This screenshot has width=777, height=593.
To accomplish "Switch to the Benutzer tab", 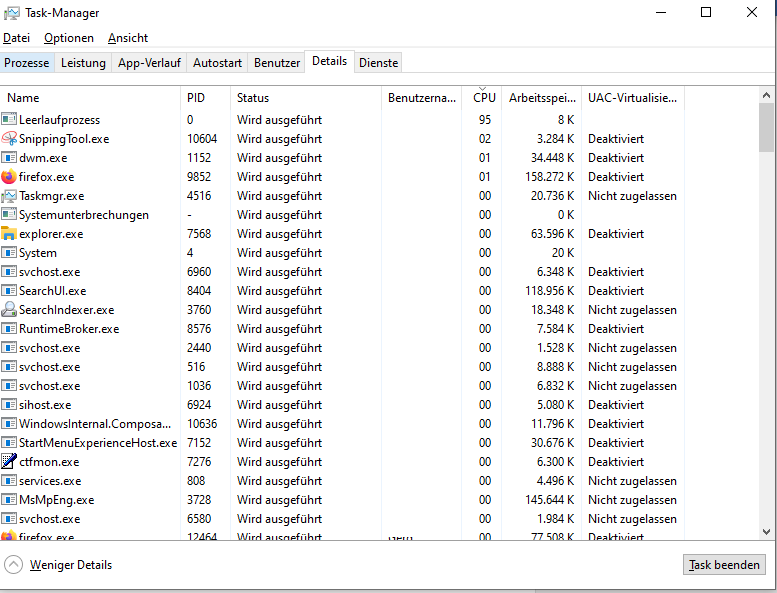I will click(277, 63).
